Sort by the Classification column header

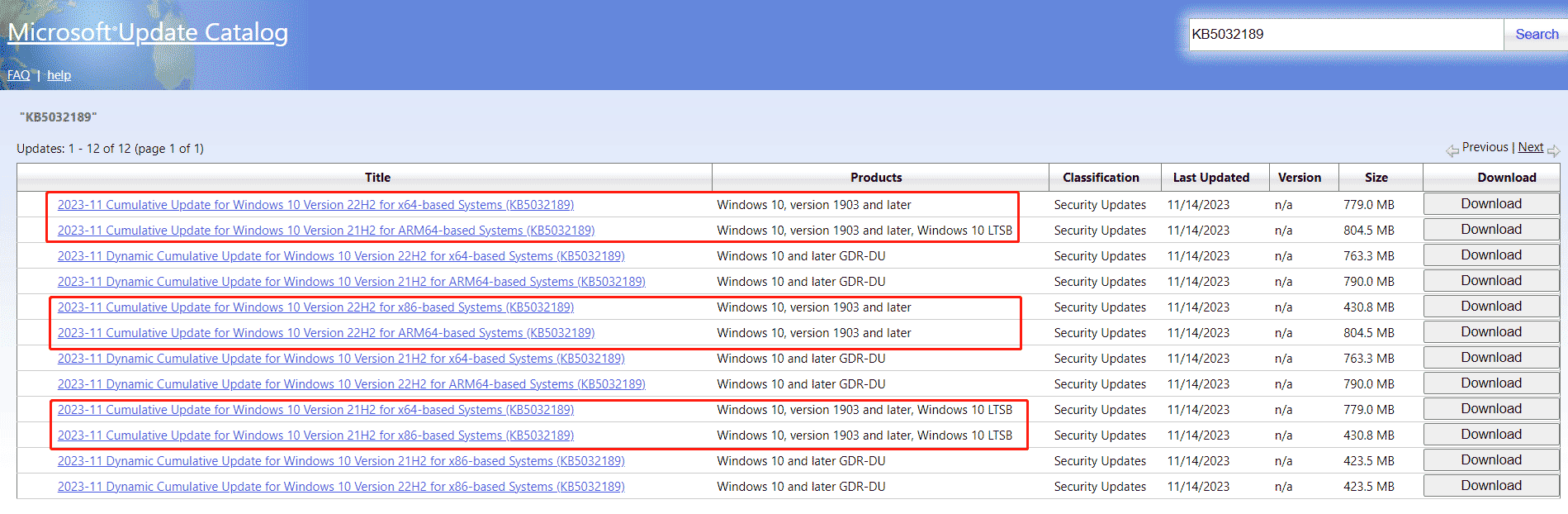point(1101,178)
